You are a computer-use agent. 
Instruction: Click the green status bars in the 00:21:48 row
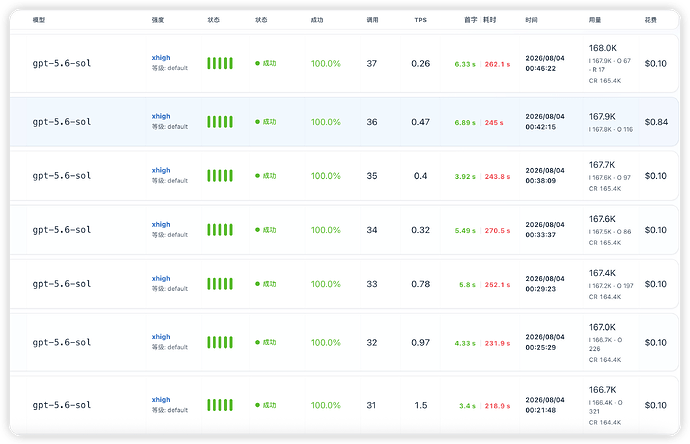coord(220,405)
